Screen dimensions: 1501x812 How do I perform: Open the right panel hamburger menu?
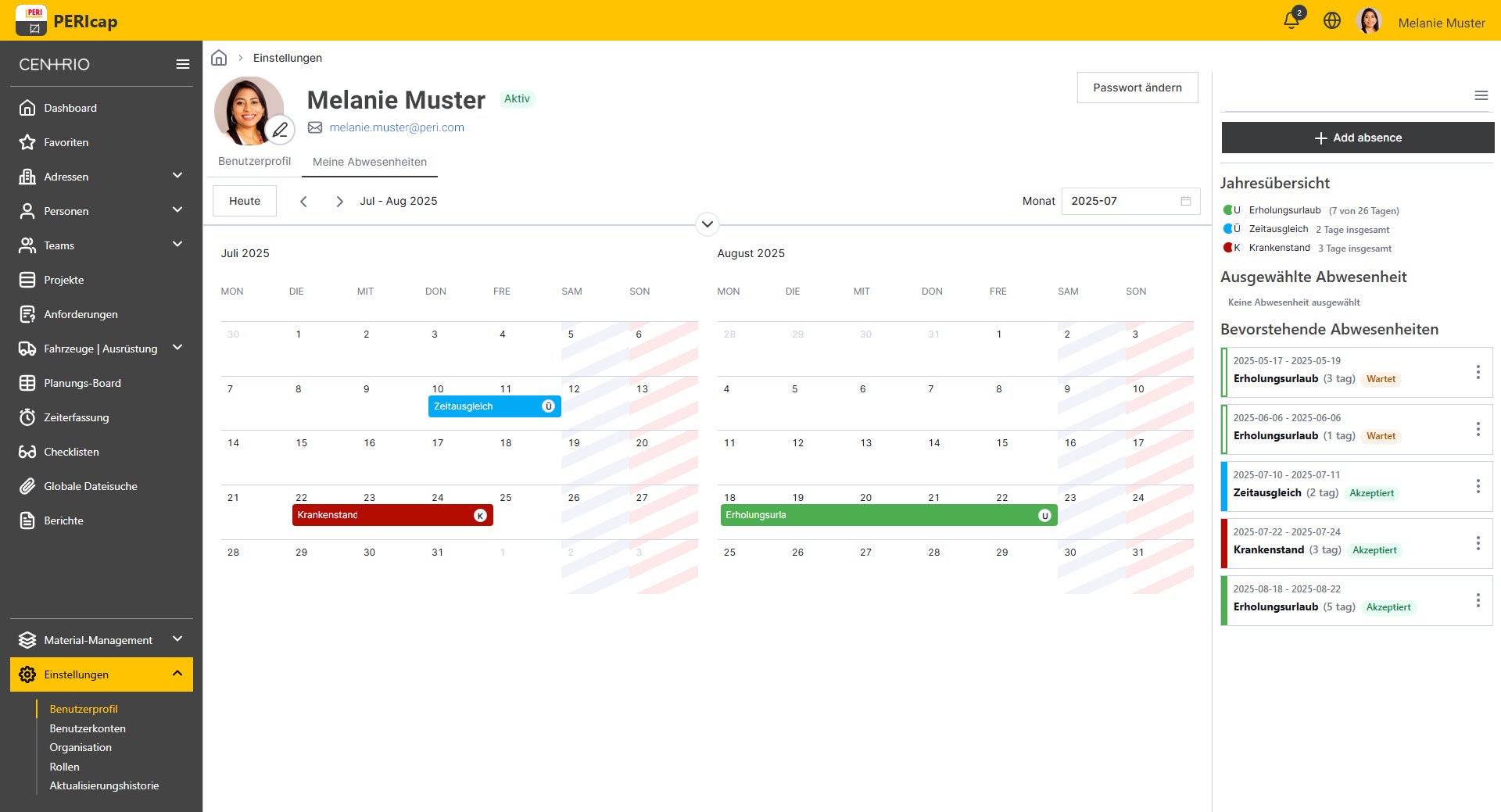pyautogui.click(x=1481, y=95)
